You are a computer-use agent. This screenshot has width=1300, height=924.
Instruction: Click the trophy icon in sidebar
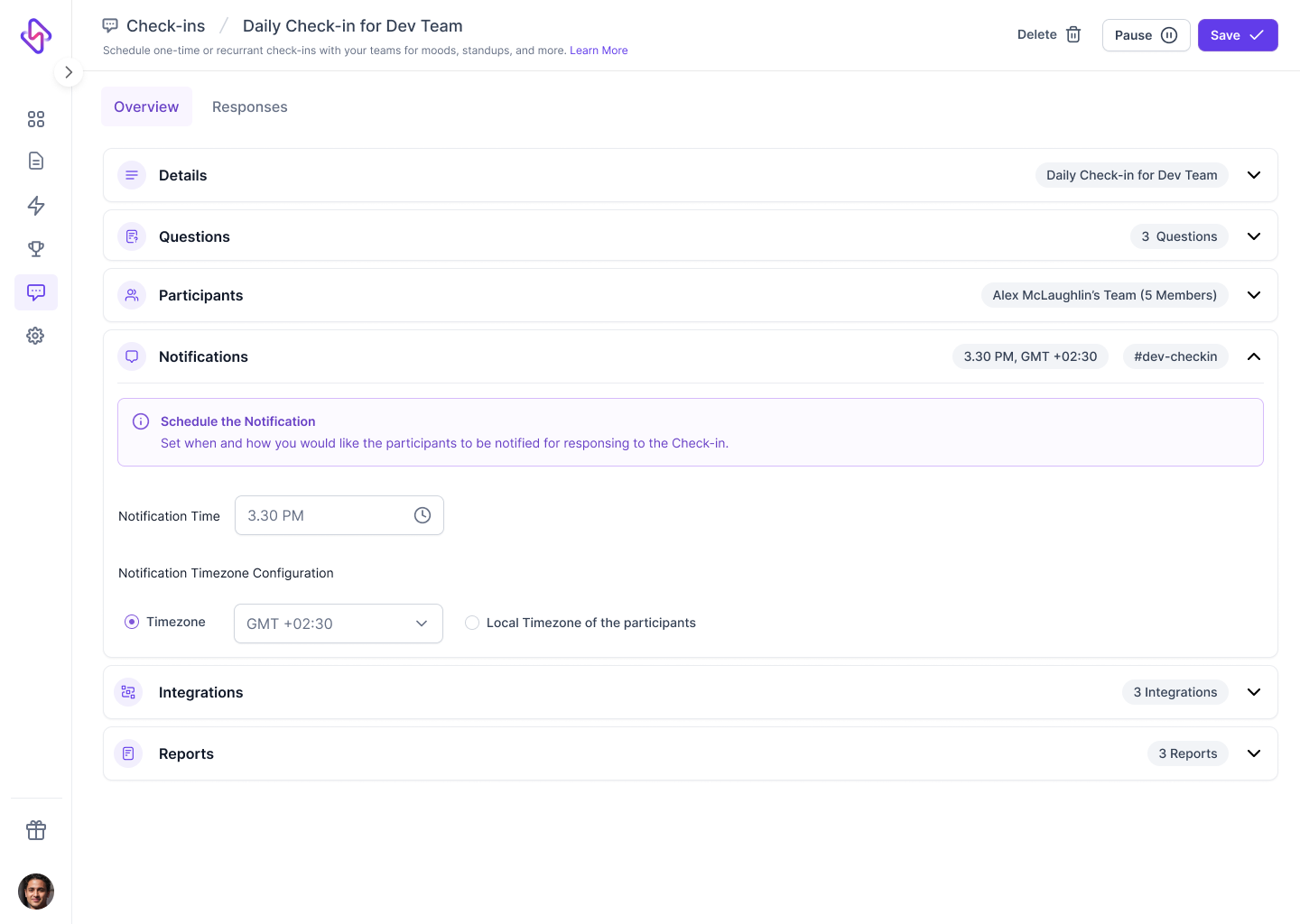(x=36, y=248)
